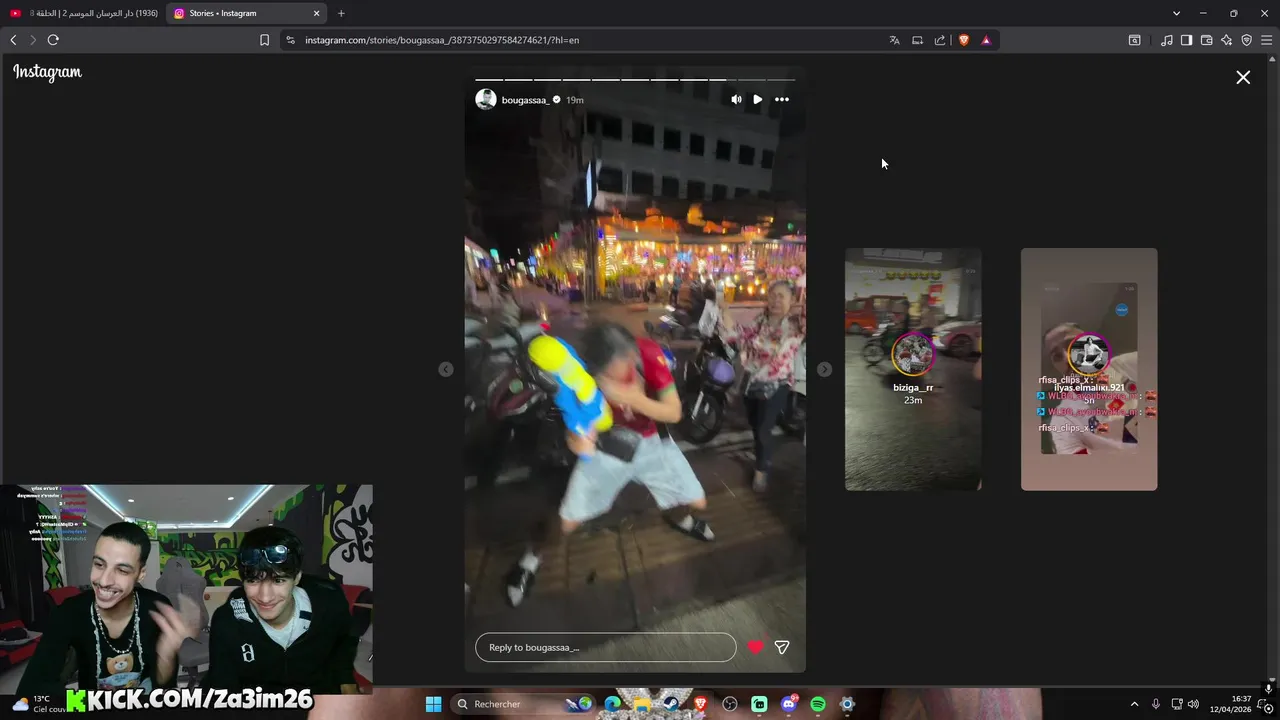Open the Brave playlist music icon
Screen dimensions: 1280x720
1167,40
